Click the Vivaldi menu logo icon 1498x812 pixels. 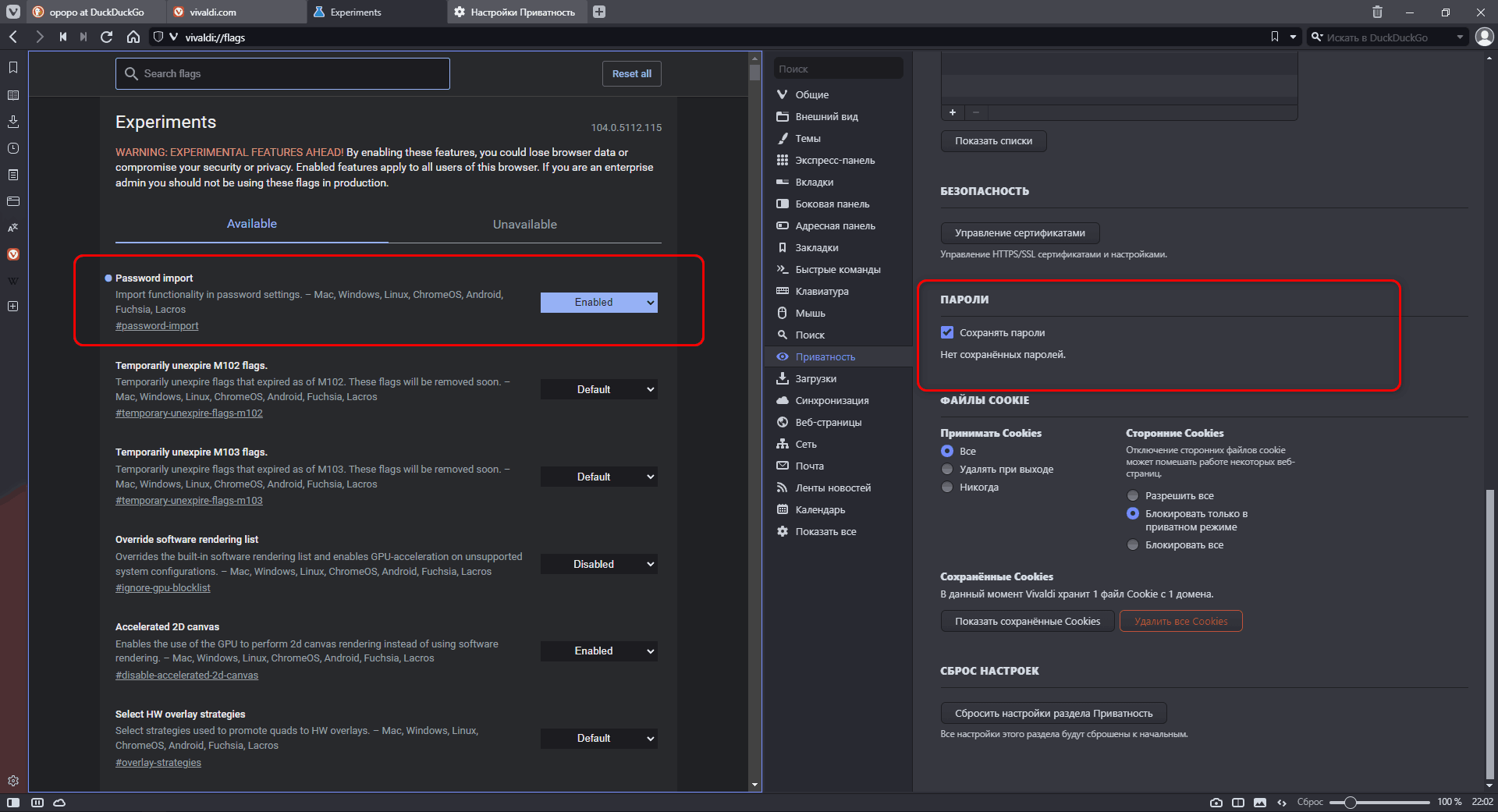click(x=13, y=12)
